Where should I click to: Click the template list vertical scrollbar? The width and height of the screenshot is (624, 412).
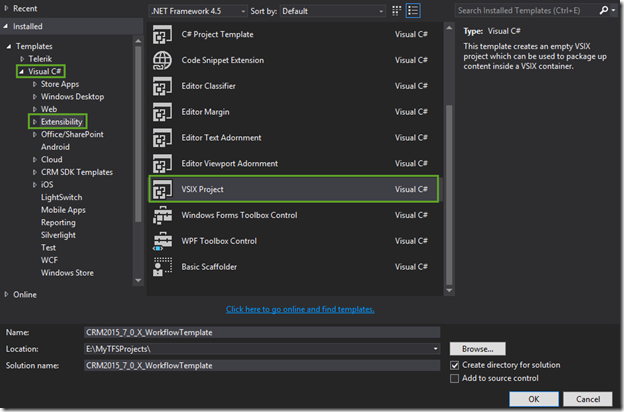[449, 195]
